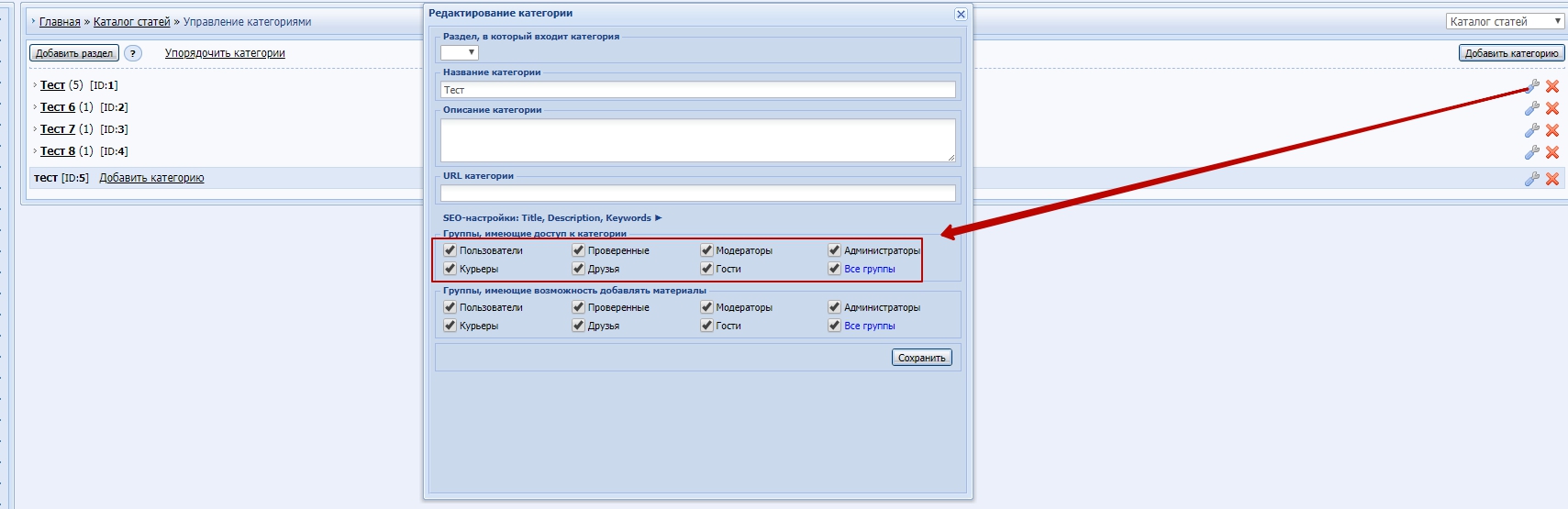Click the question mark help icon
The height and width of the screenshot is (509, 1568).
click(x=133, y=53)
